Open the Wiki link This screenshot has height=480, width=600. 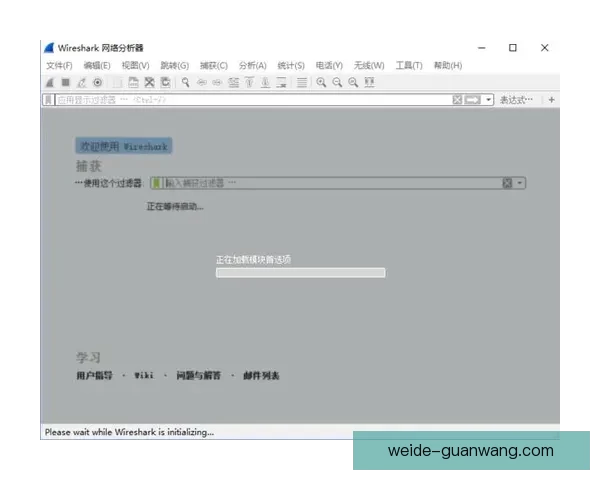[x=144, y=376]
